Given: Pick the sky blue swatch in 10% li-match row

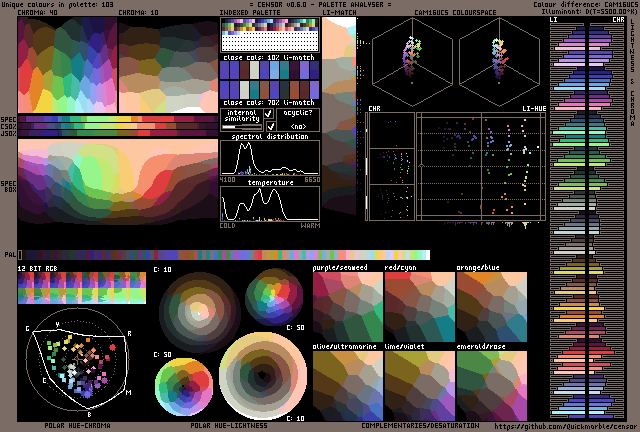Looking at the screenshot, I should click(274, 70).
